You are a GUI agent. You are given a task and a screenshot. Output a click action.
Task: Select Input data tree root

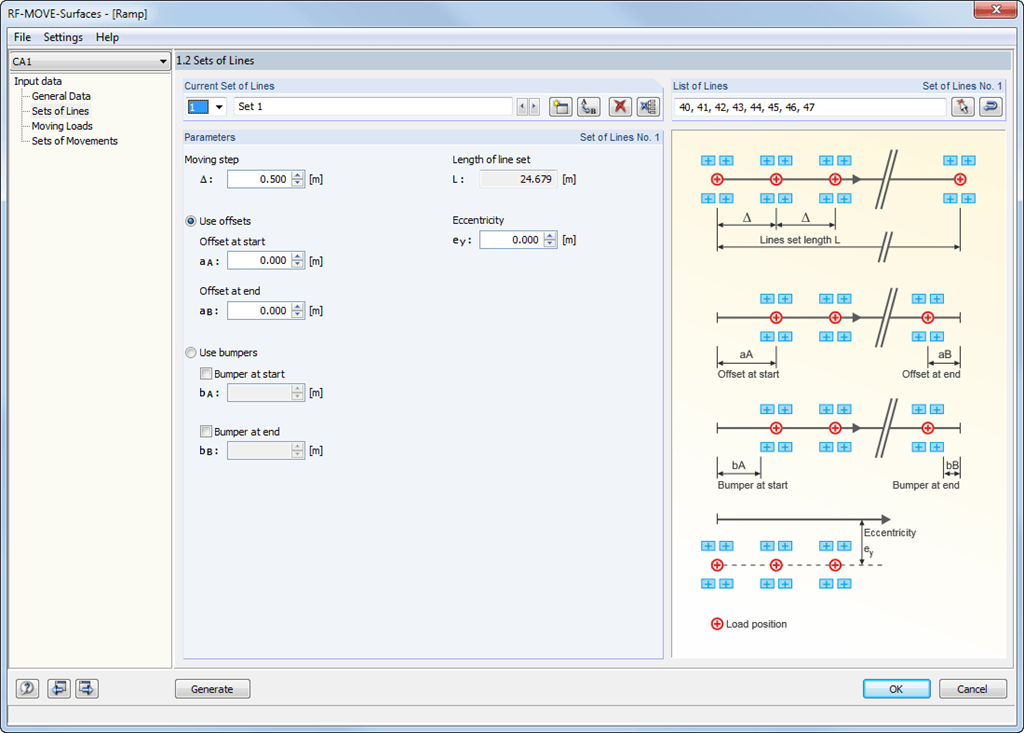click(x=38, y=81)
